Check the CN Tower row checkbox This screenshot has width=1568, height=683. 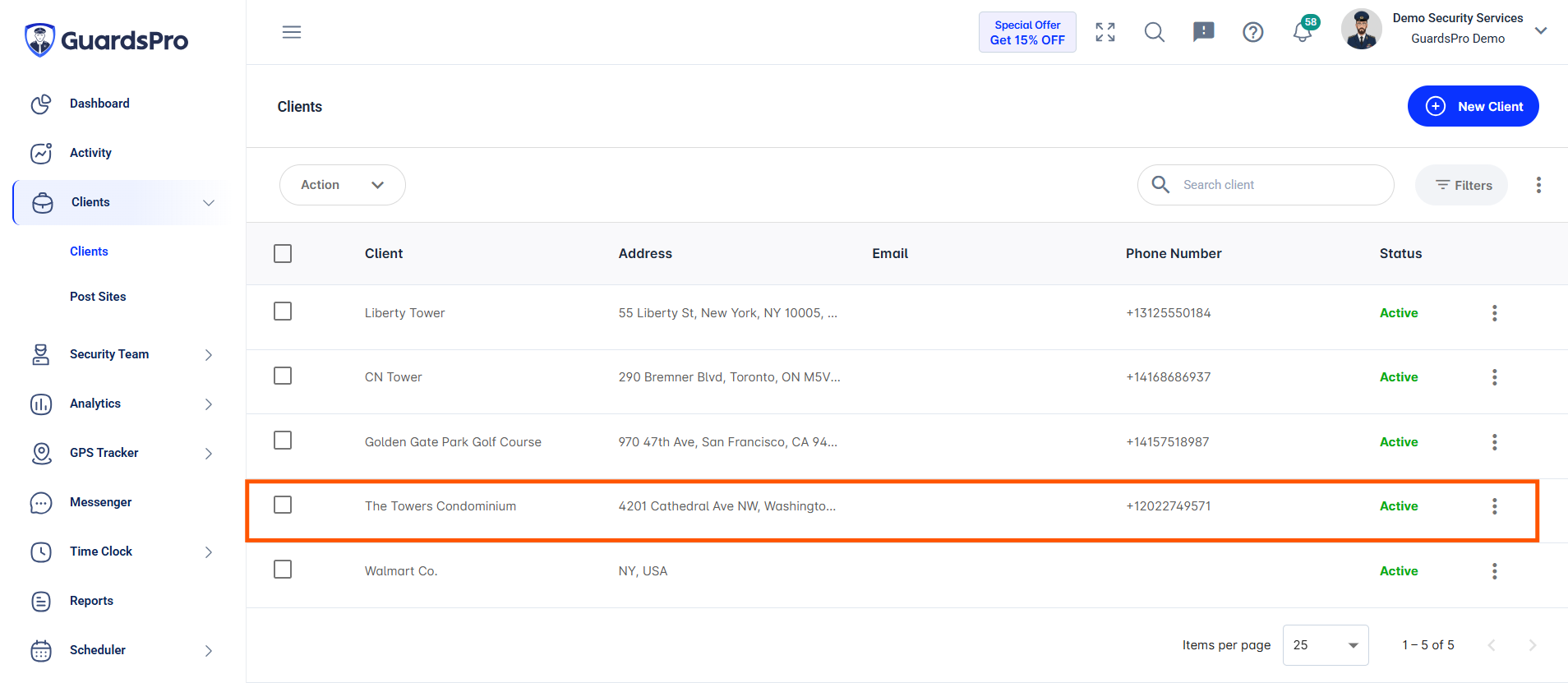point(283,376)
